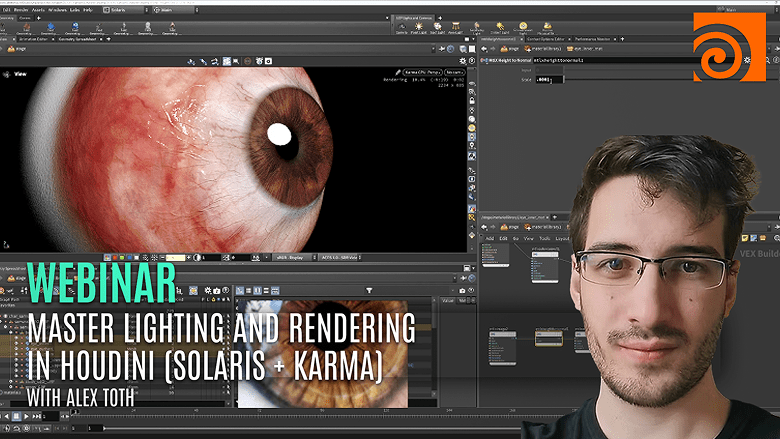Toggle the highlighted viewport toolbar snapshot icon
The height and width of the screenshot is (439, 780).
pos(227,61)
